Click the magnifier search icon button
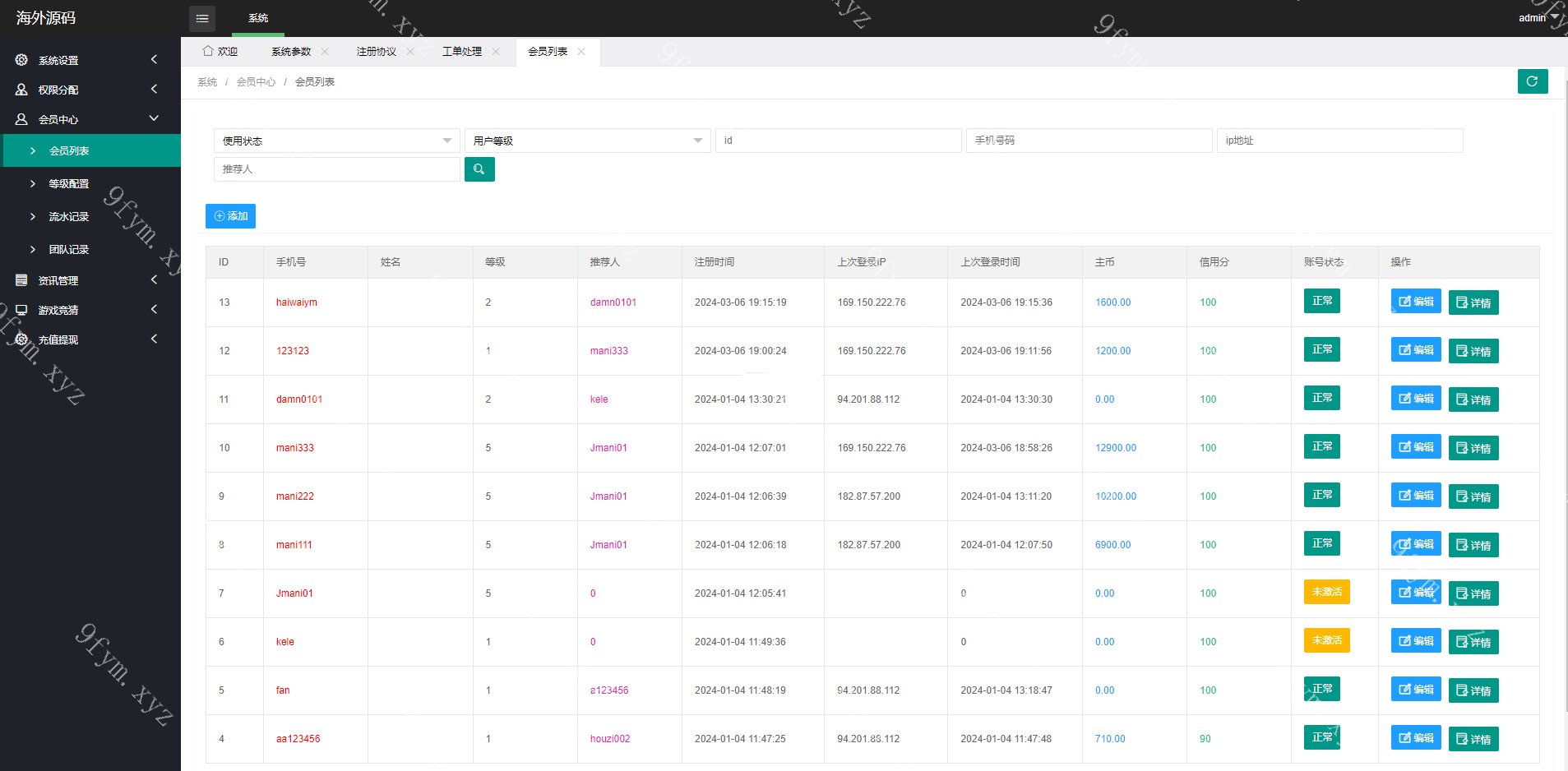Screen dimensions: 1568x771 point(479,169)
